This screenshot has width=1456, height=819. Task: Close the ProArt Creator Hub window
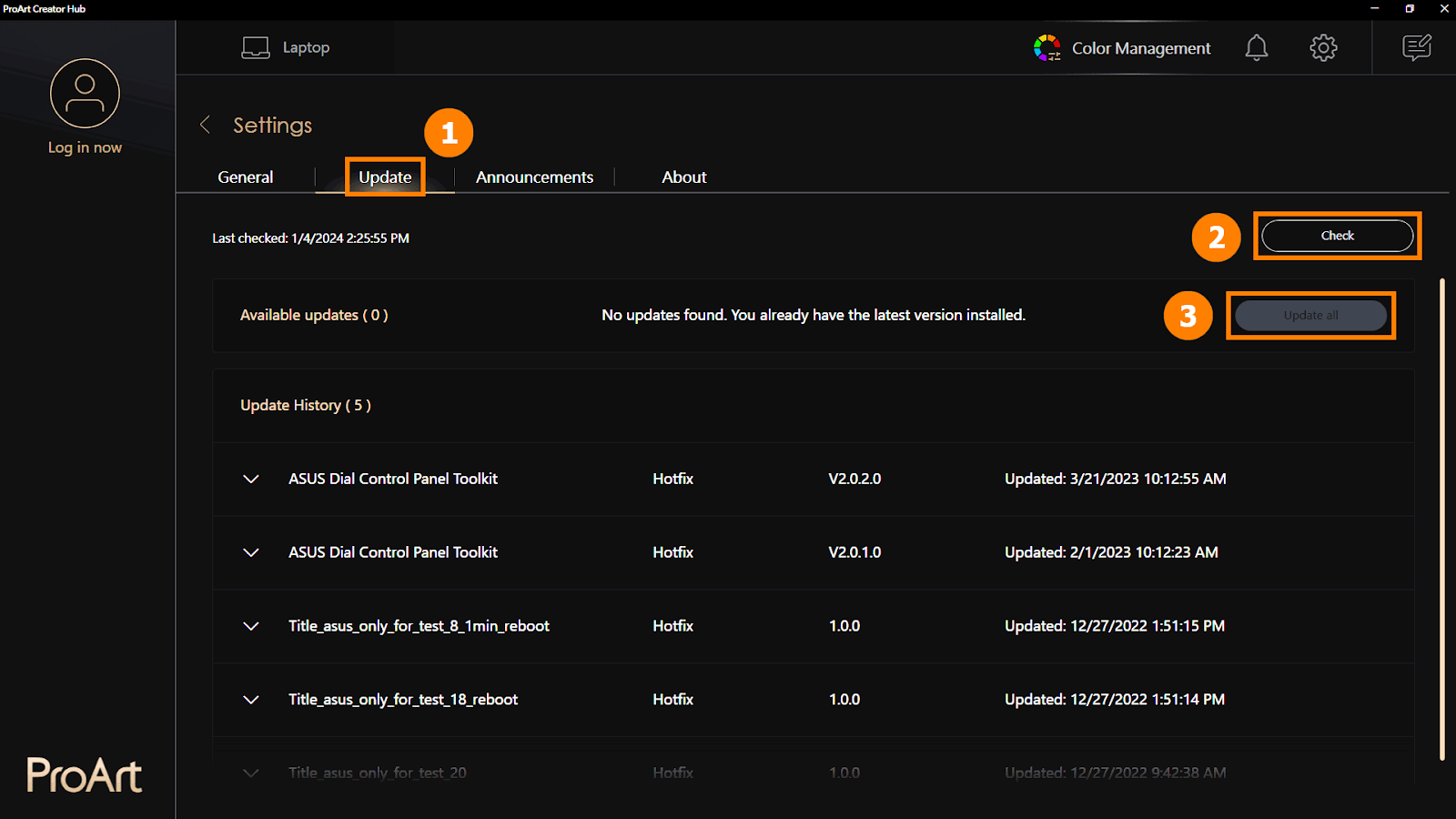point(1444,9)
